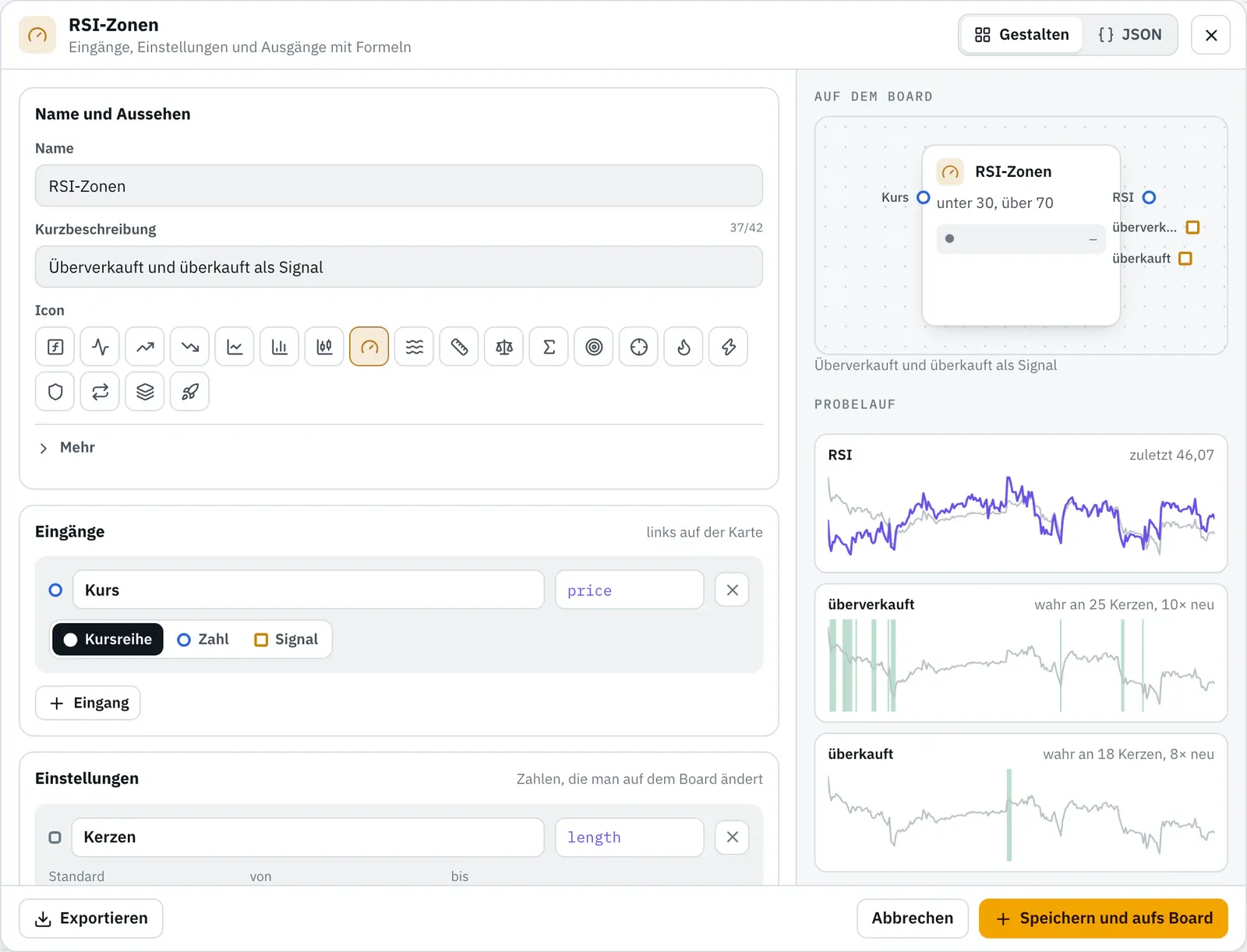The width and height of the screenshot is (1247, 952).
Task: Choose the function symbol icon
Action: pos(55,347)
